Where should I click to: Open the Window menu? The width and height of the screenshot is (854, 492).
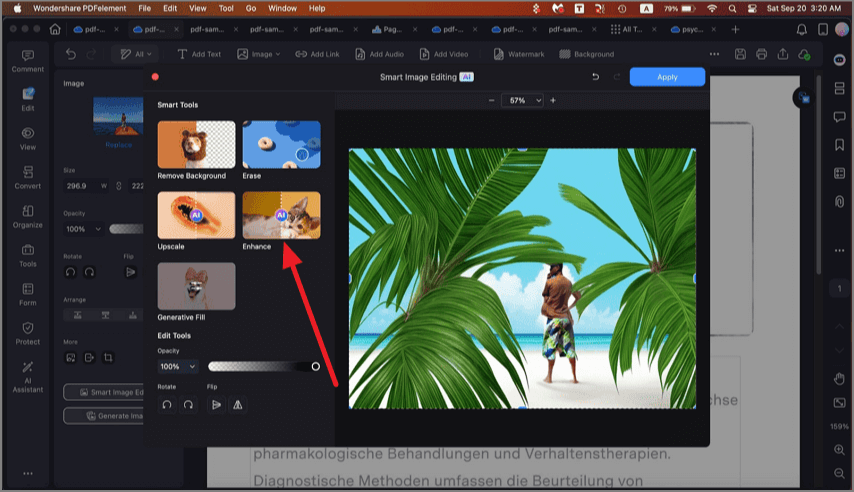click(282, 8)
